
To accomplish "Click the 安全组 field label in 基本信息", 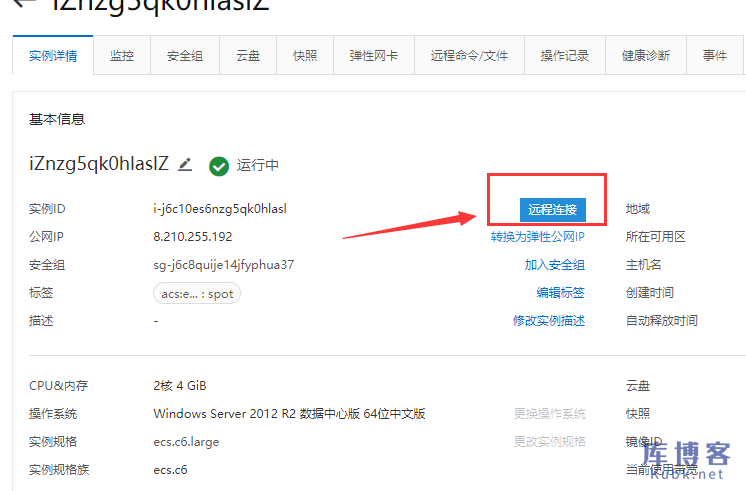I will 47,265.
